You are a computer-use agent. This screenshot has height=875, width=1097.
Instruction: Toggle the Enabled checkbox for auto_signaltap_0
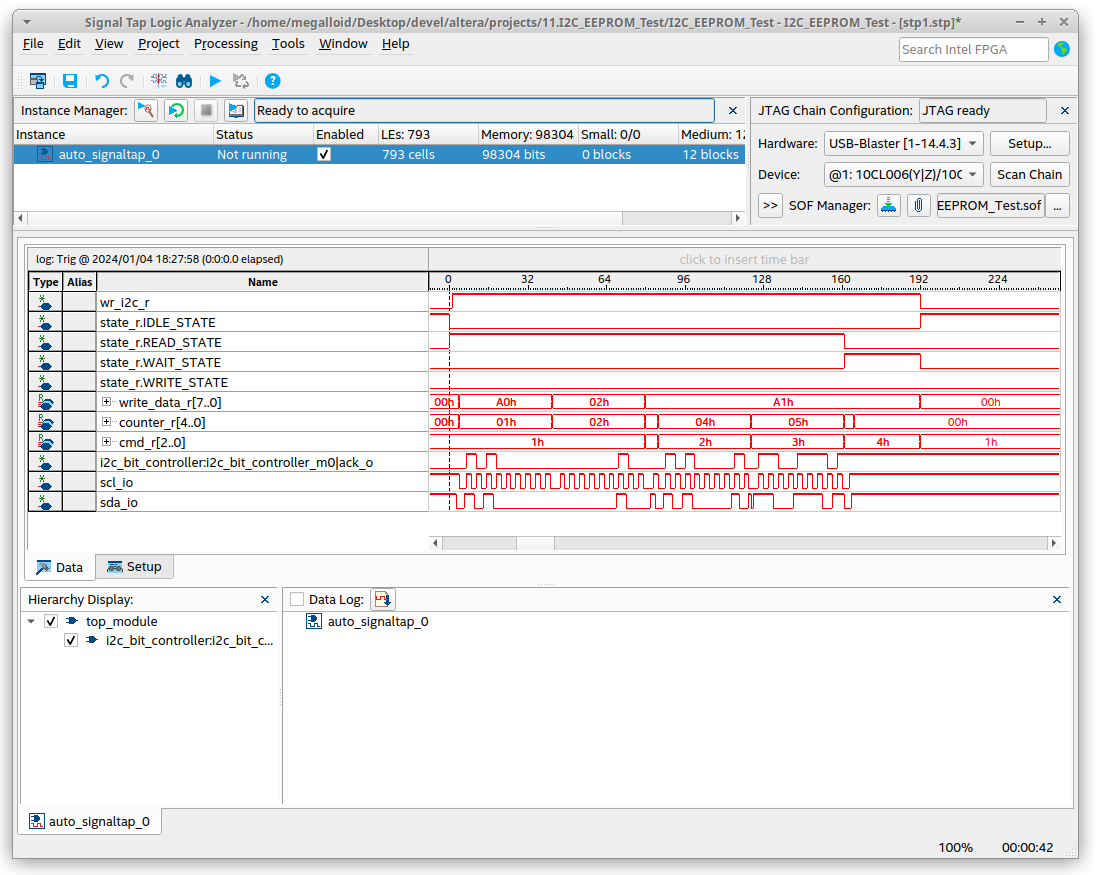[x=323, y=155]
